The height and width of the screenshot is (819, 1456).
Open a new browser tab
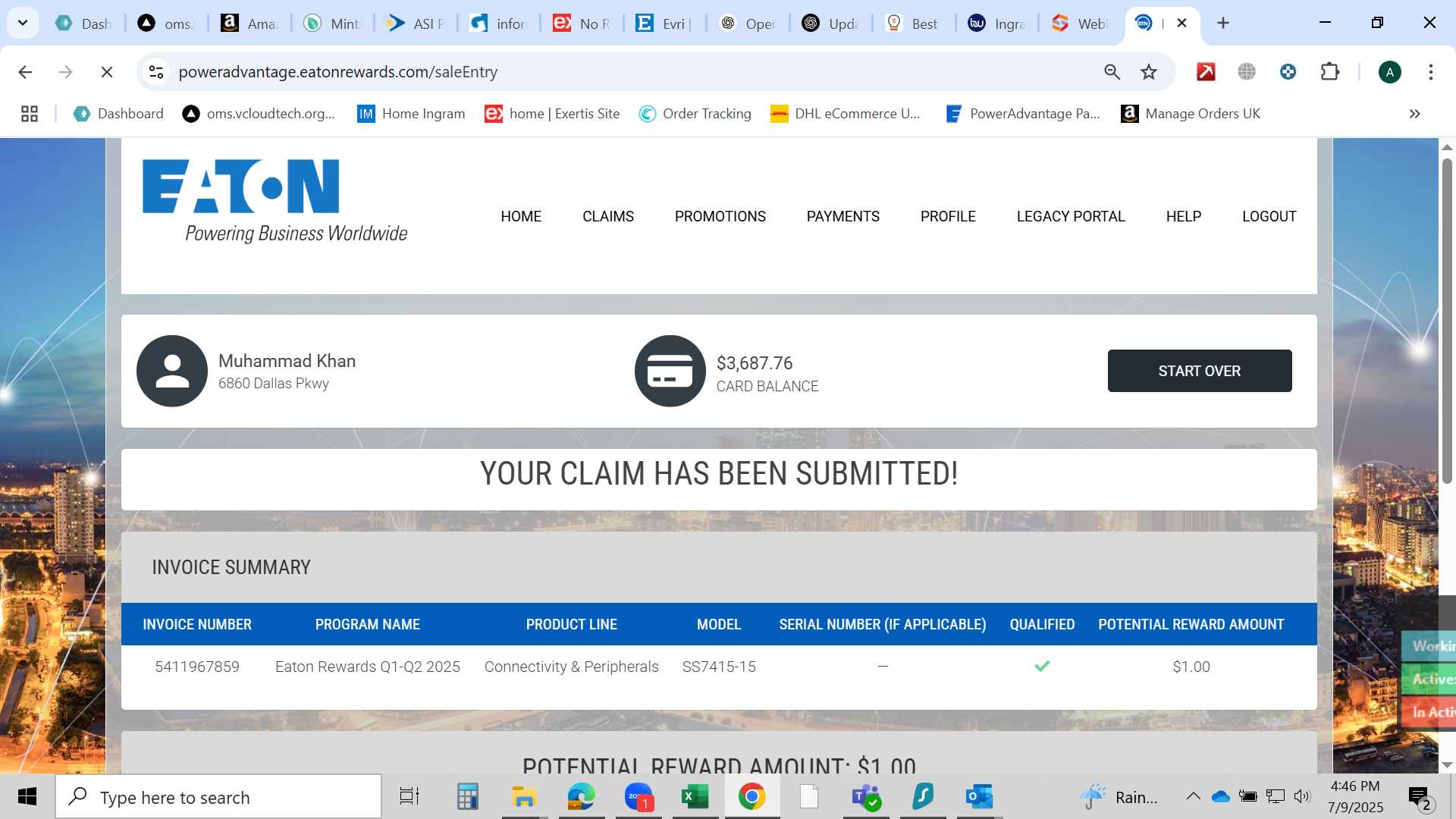tap(1222, 23)
